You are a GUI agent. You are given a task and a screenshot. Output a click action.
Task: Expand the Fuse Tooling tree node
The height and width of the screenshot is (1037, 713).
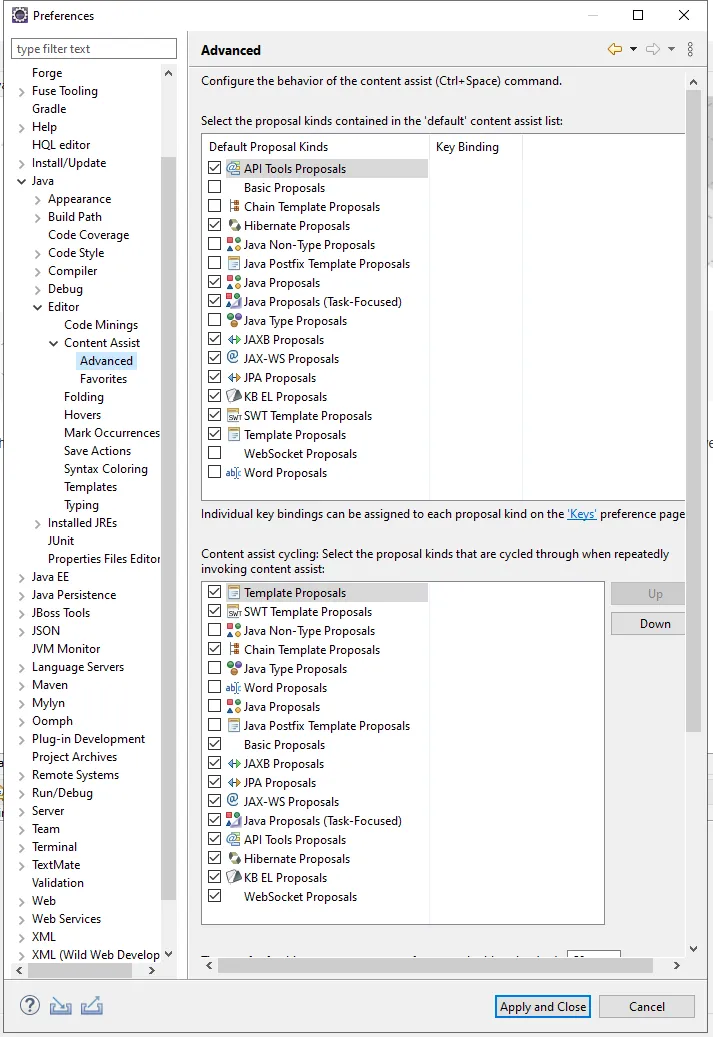22,91
